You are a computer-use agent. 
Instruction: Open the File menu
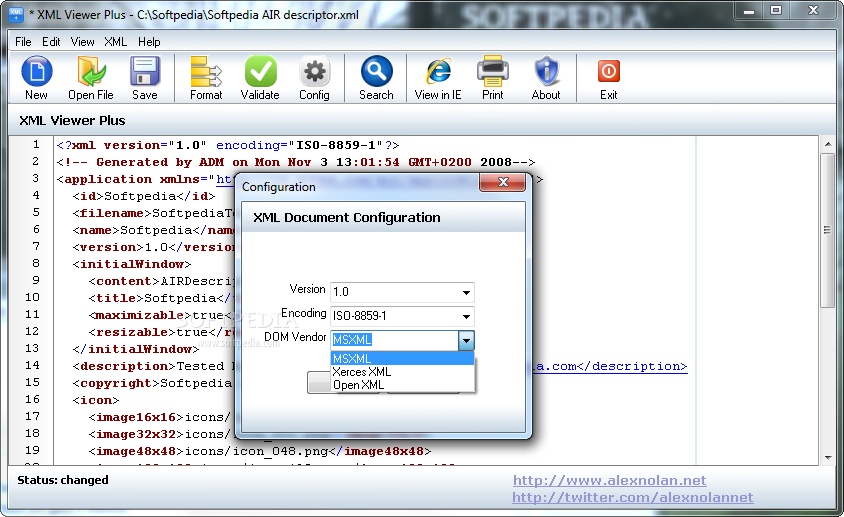[23, 42]
